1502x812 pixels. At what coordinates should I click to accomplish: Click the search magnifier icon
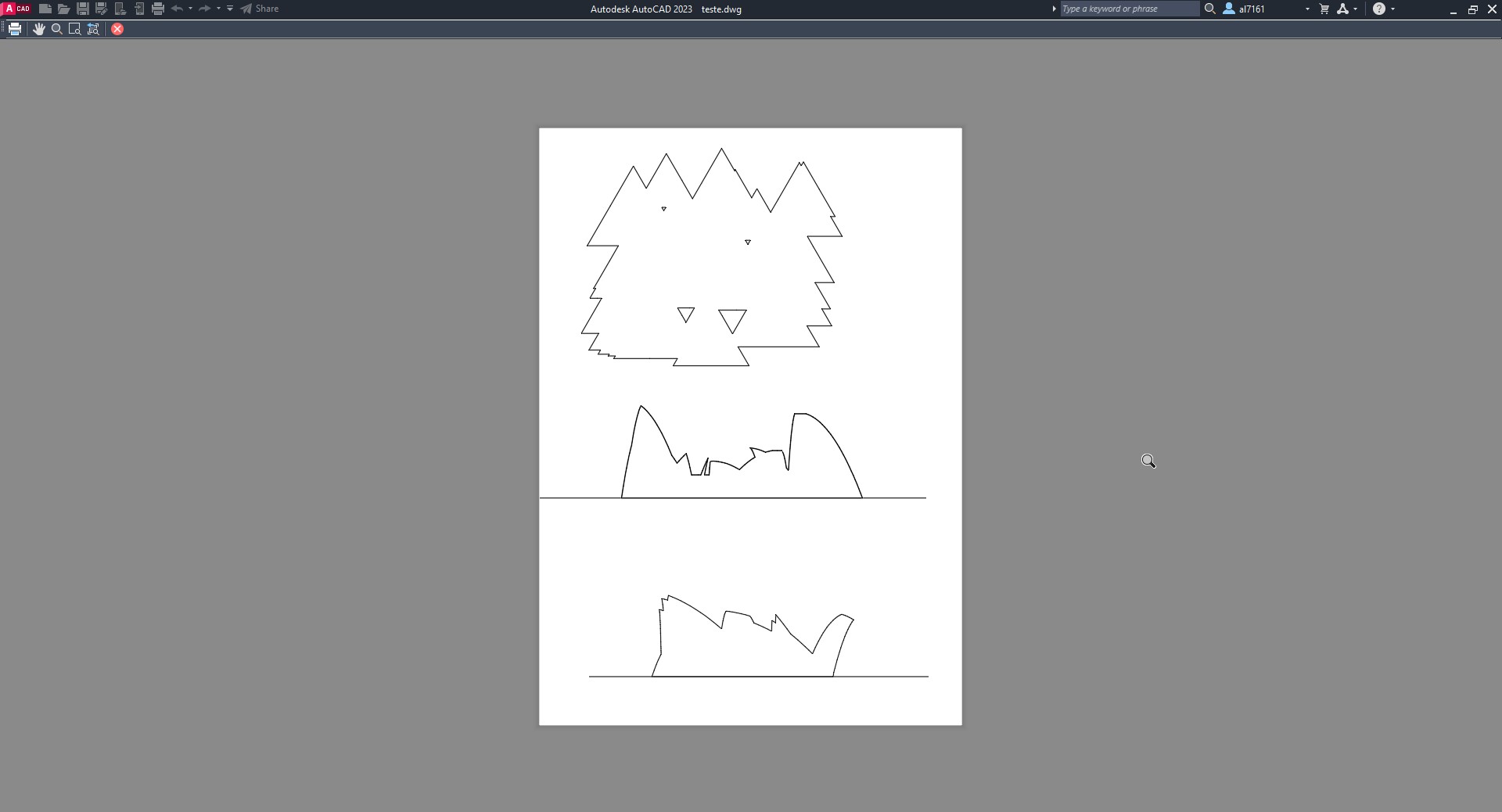(1209, 9)
